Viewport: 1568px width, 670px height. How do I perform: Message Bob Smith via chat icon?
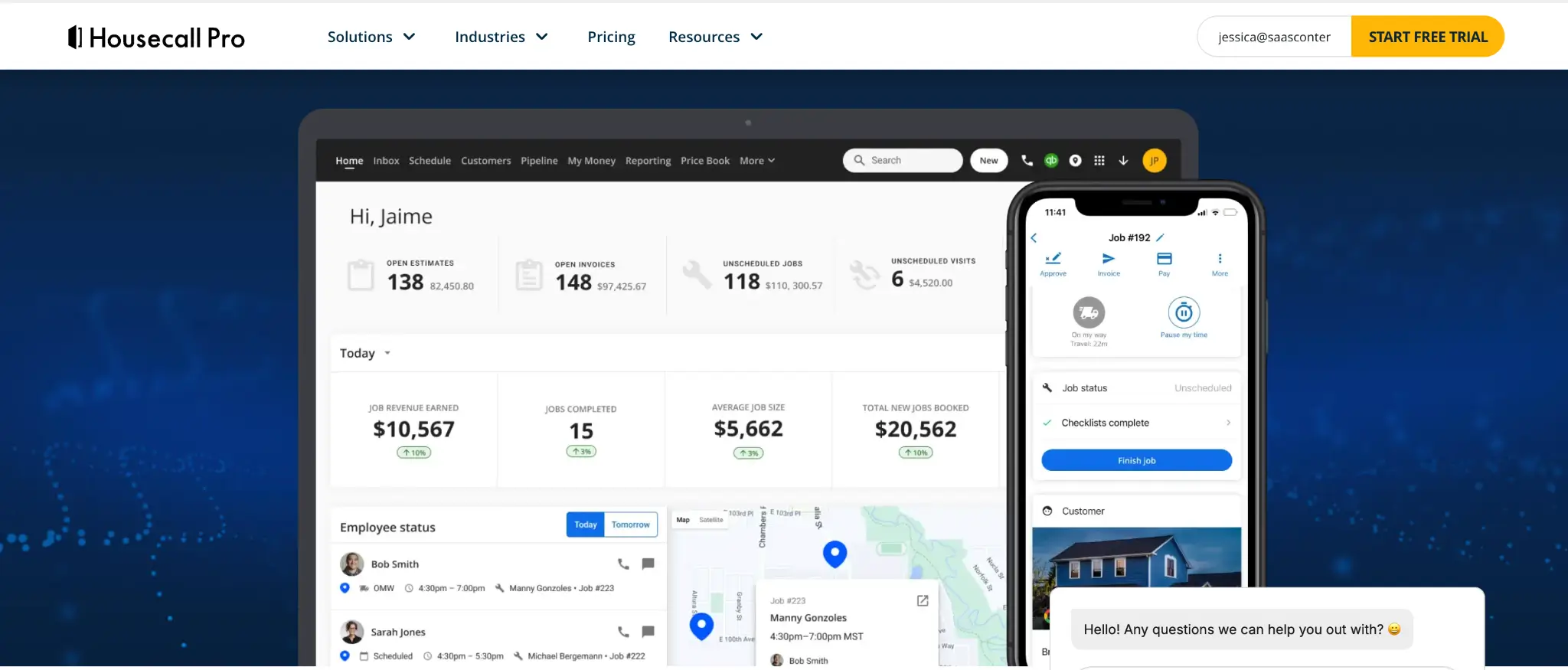[x=648, y=564]
